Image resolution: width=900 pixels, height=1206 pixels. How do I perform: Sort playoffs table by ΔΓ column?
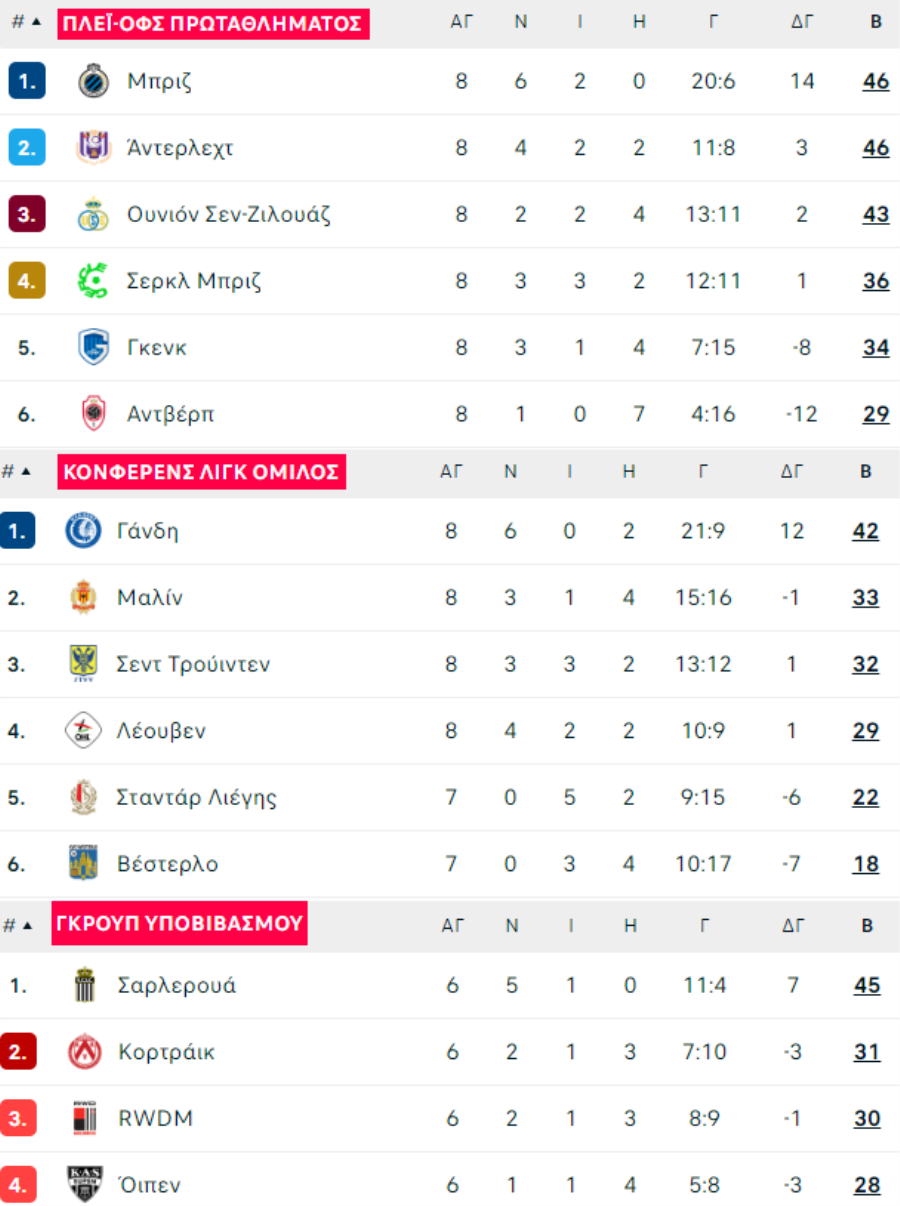(x=802, y=22)
